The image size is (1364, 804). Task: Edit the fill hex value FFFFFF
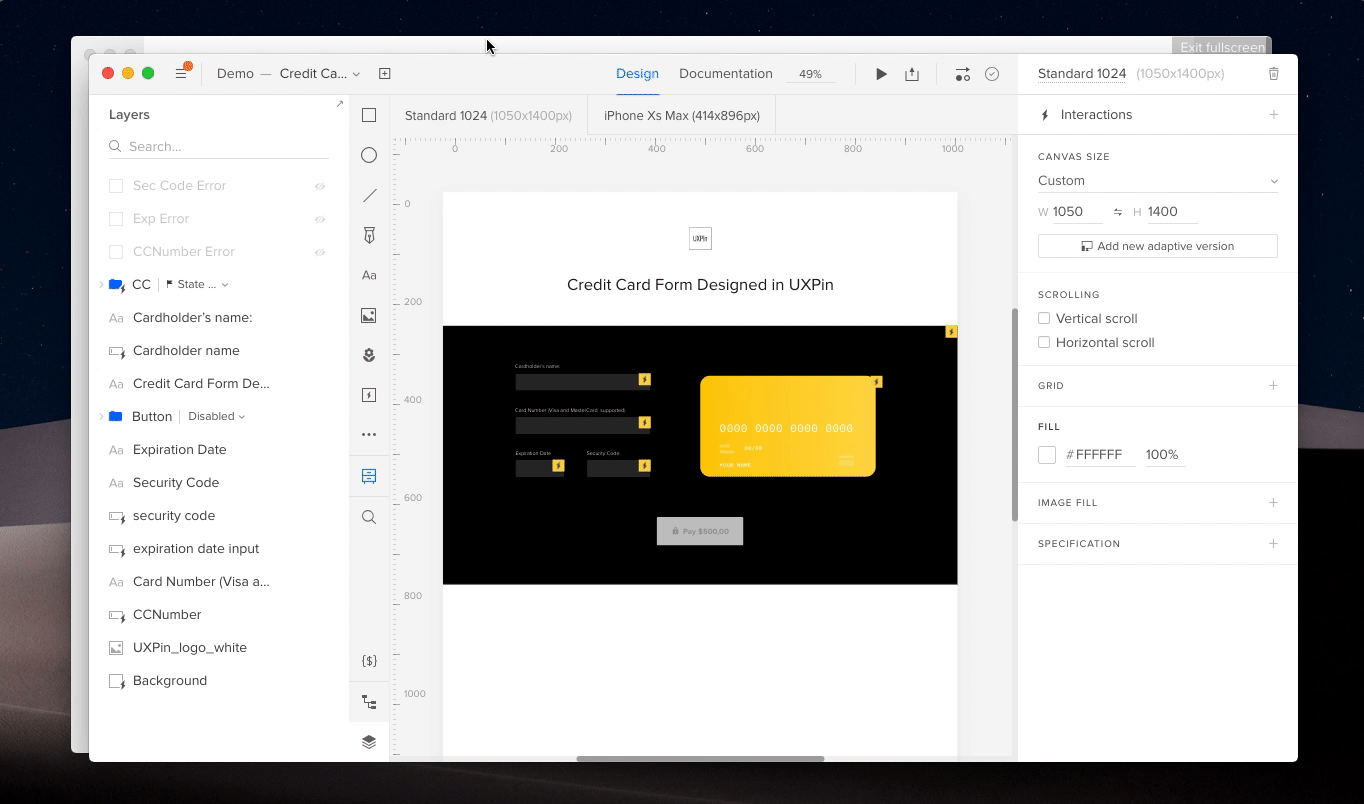click(x=1099, y=455)
